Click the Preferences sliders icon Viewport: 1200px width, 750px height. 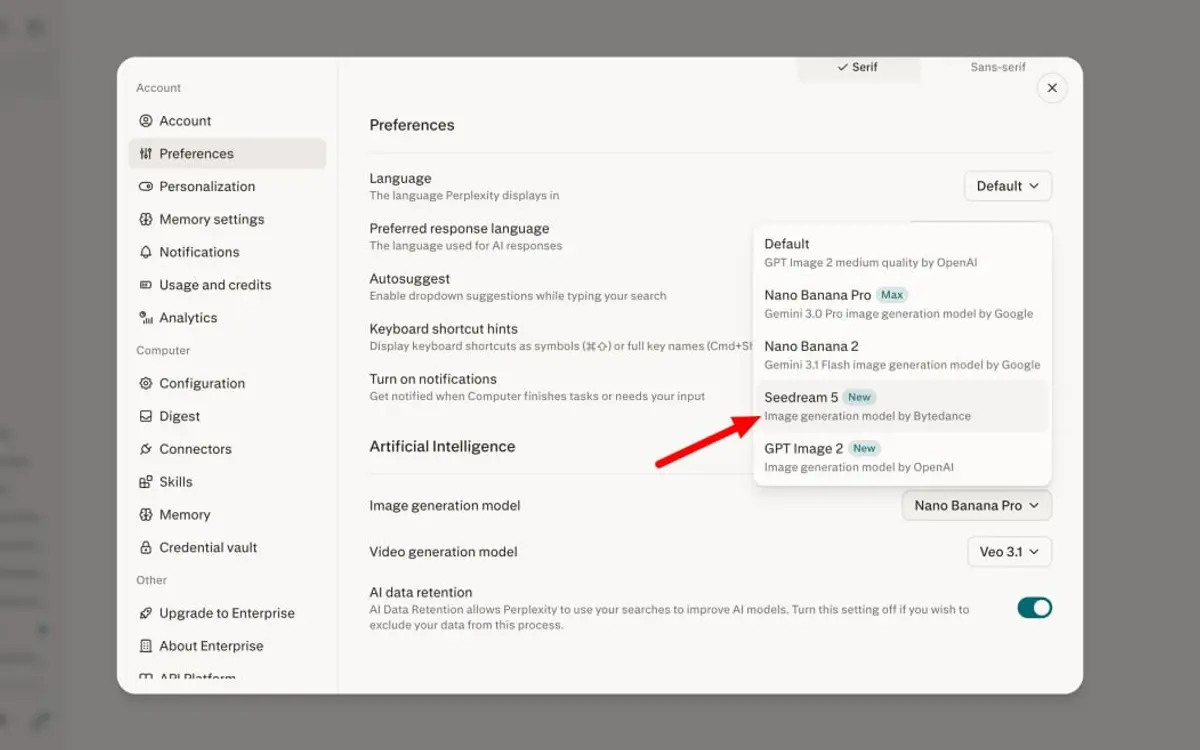[x=146, y=154]
